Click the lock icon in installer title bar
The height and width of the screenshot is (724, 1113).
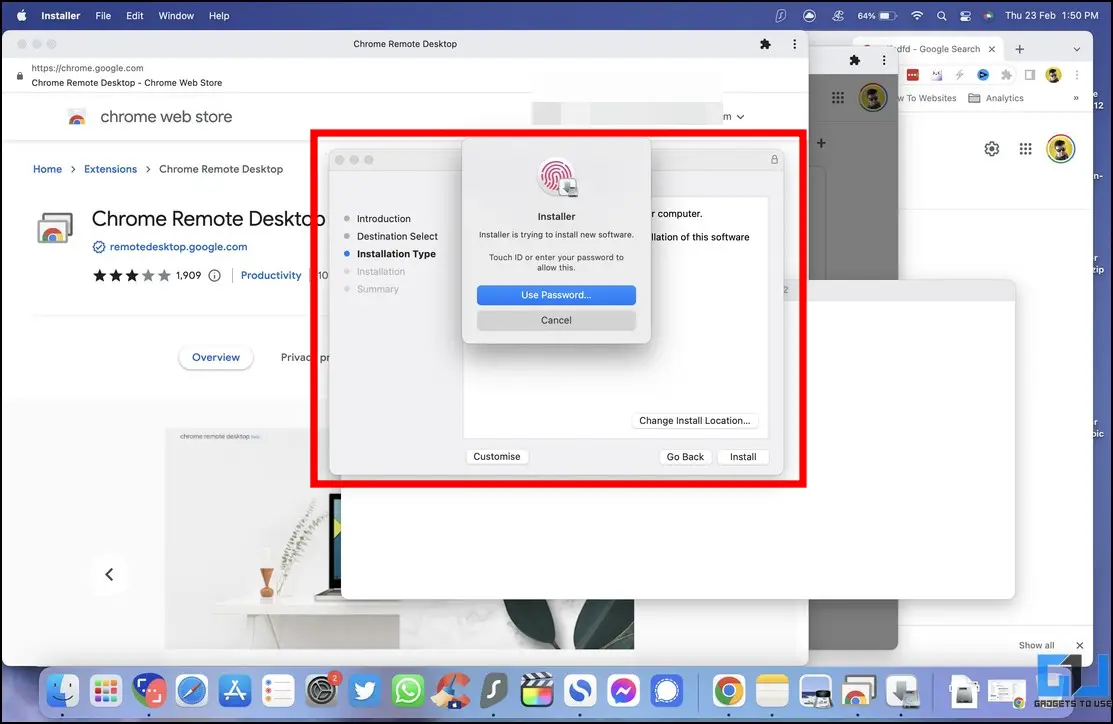click(x=774, y=160)
